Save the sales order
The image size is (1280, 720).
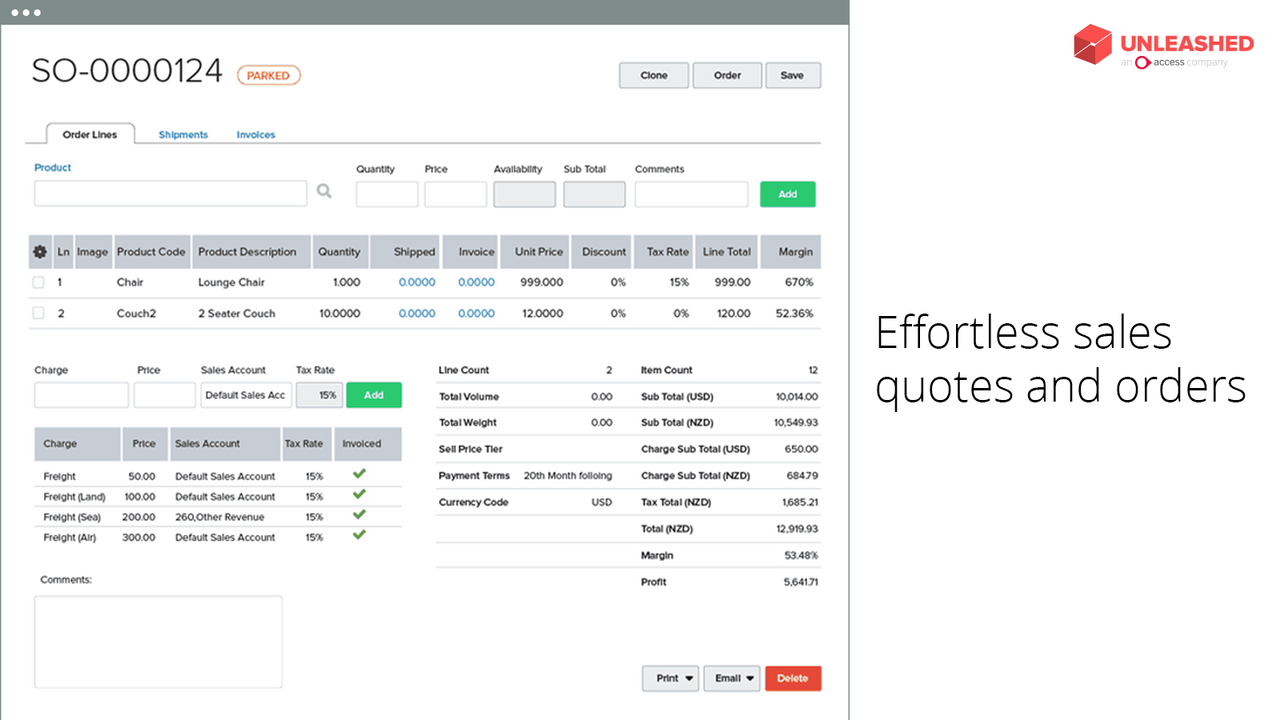[x=793, y=75]
